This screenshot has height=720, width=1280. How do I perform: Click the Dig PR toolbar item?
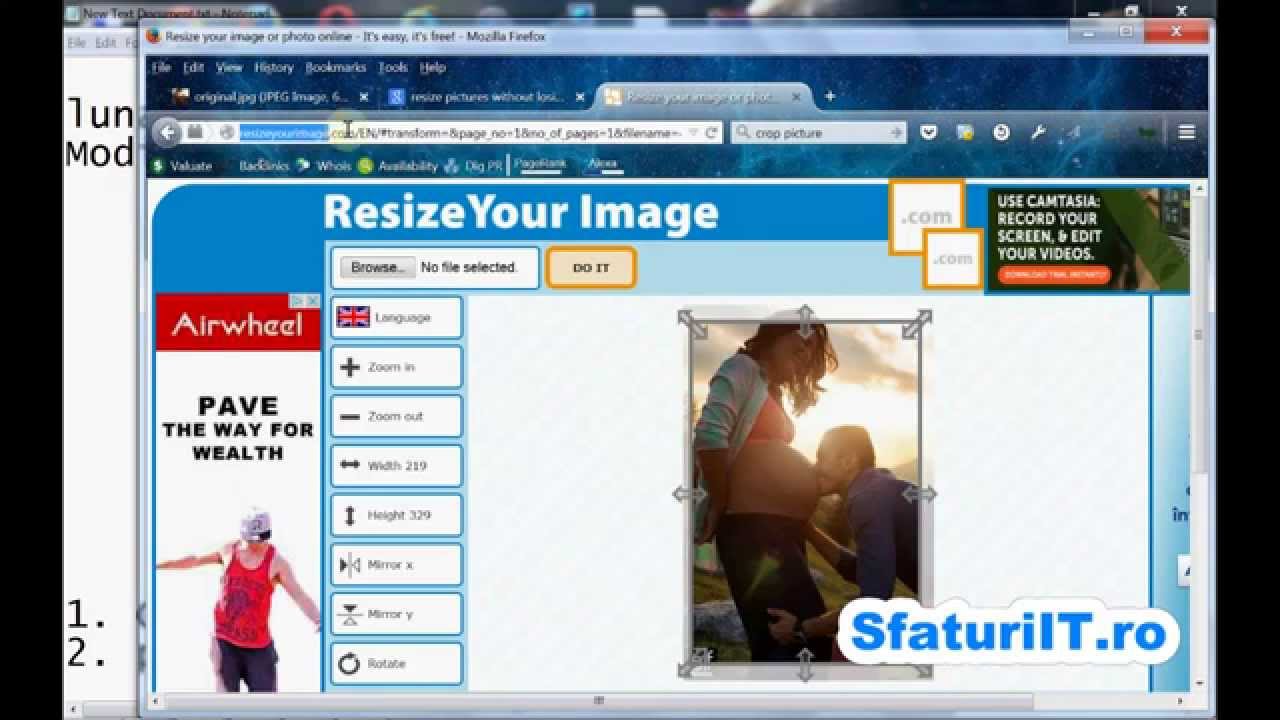click(473, 166)
